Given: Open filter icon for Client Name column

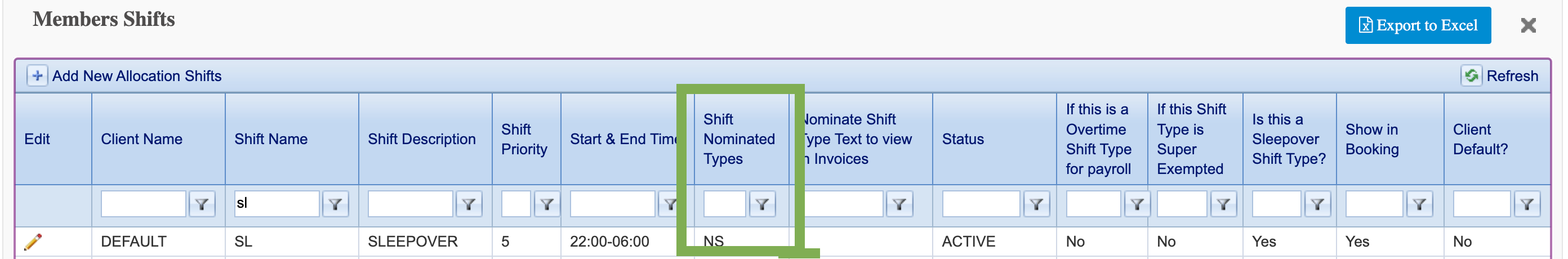Looking at the screenshot, I should tap(202, 204).
